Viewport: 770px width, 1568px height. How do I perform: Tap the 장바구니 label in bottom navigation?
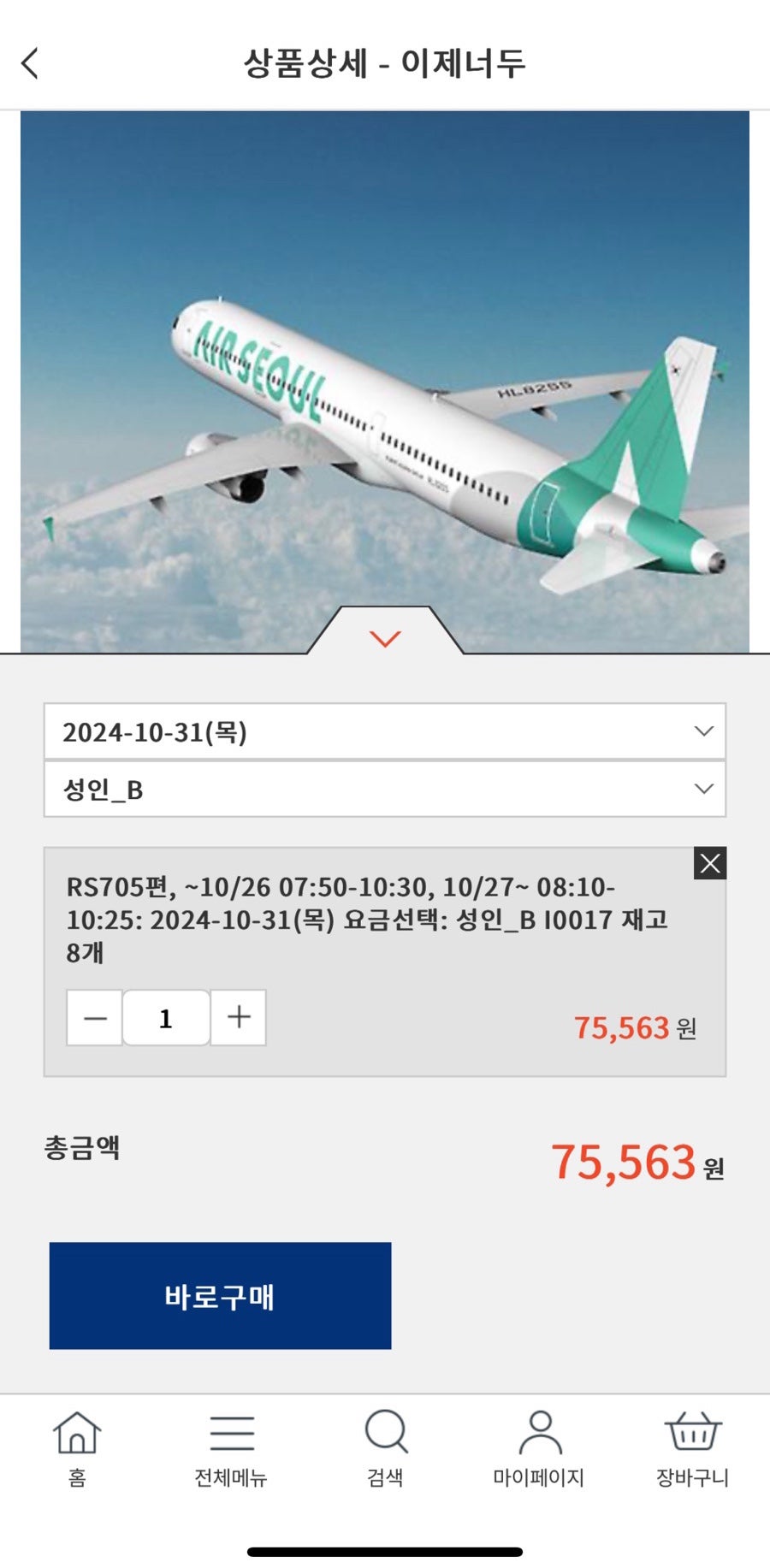point(693,1477)
